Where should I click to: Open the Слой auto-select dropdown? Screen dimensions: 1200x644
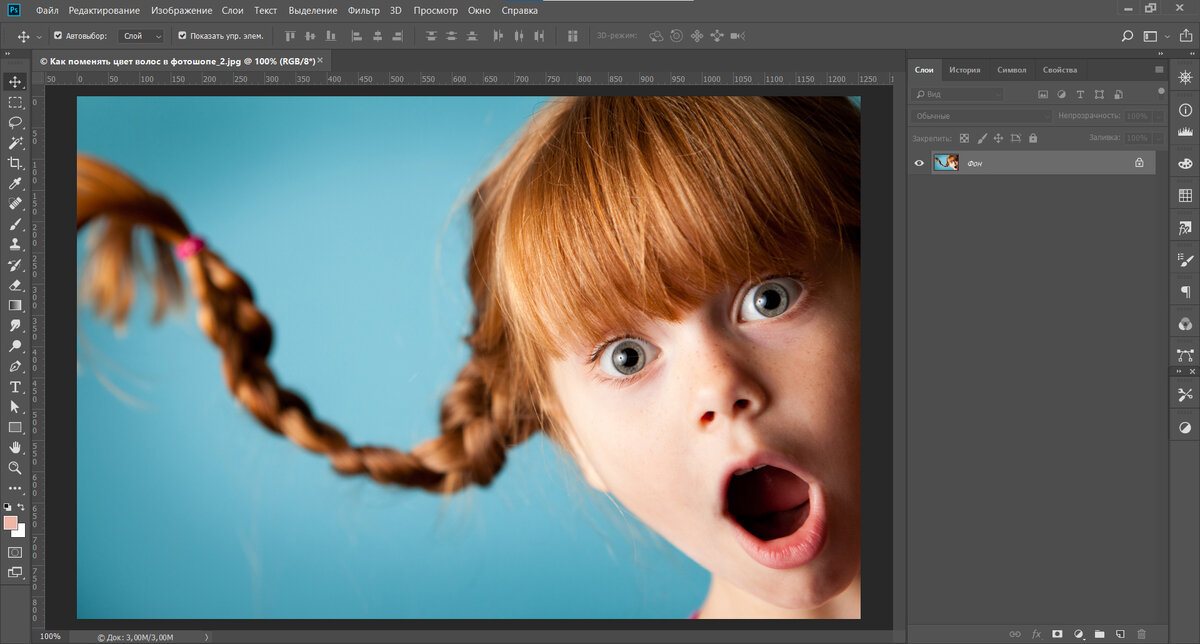click(x=140, y=36)
